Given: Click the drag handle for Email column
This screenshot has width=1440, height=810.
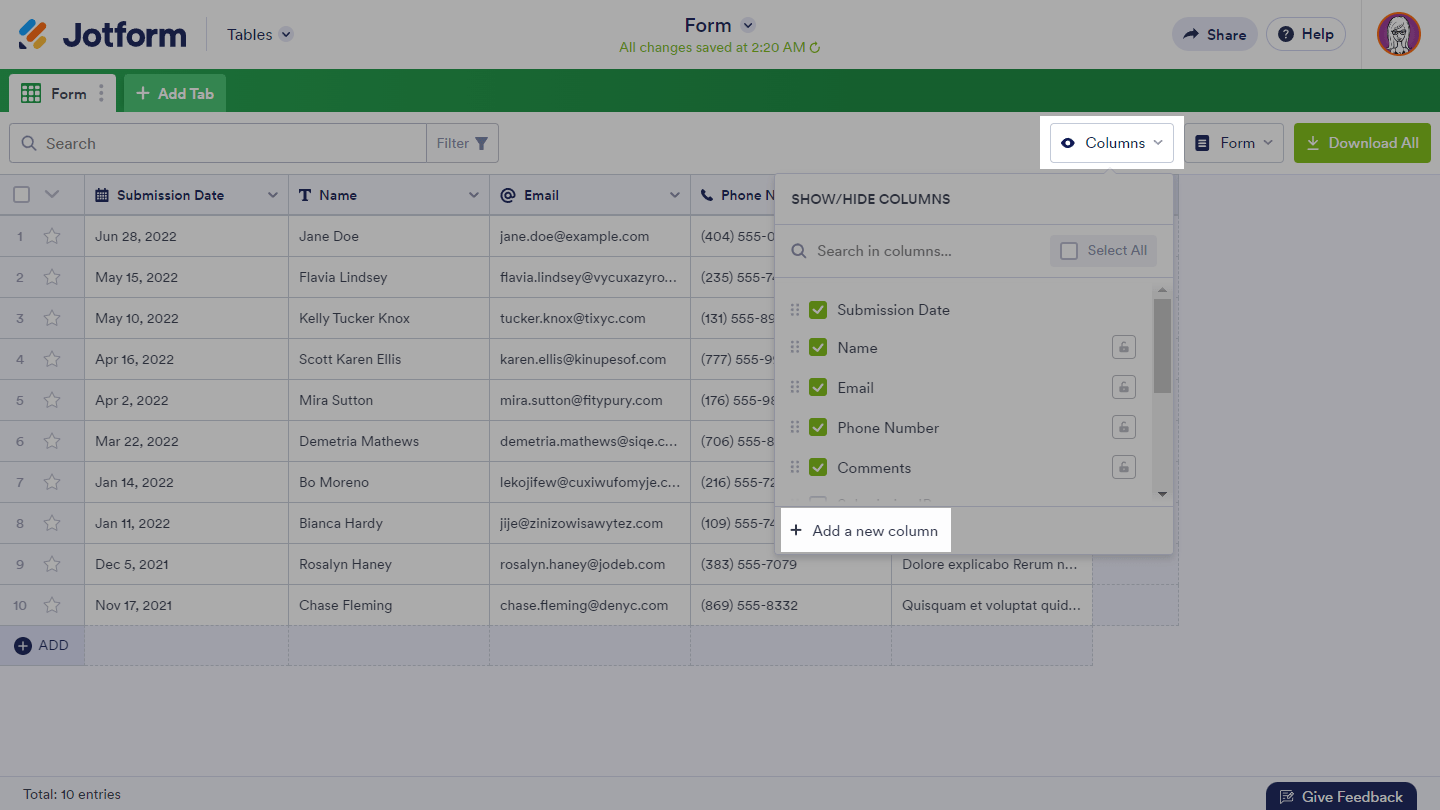Looking at the screenshot, I should [795, 387].
